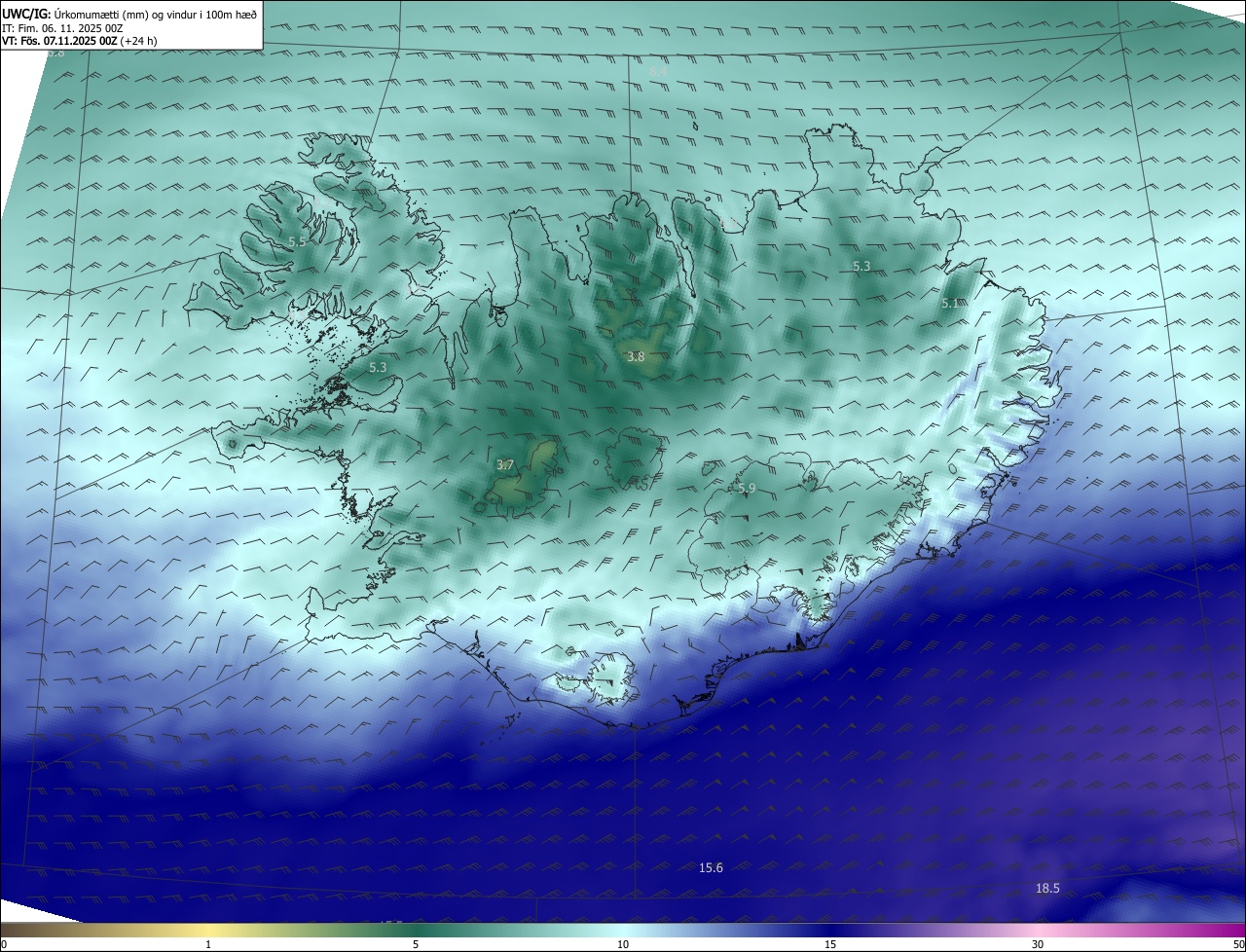The width and height of the screenshot is (1246, 952).
Task: Click the 5.3 value in northeast Iceland
Action: [x=861, y=266]
